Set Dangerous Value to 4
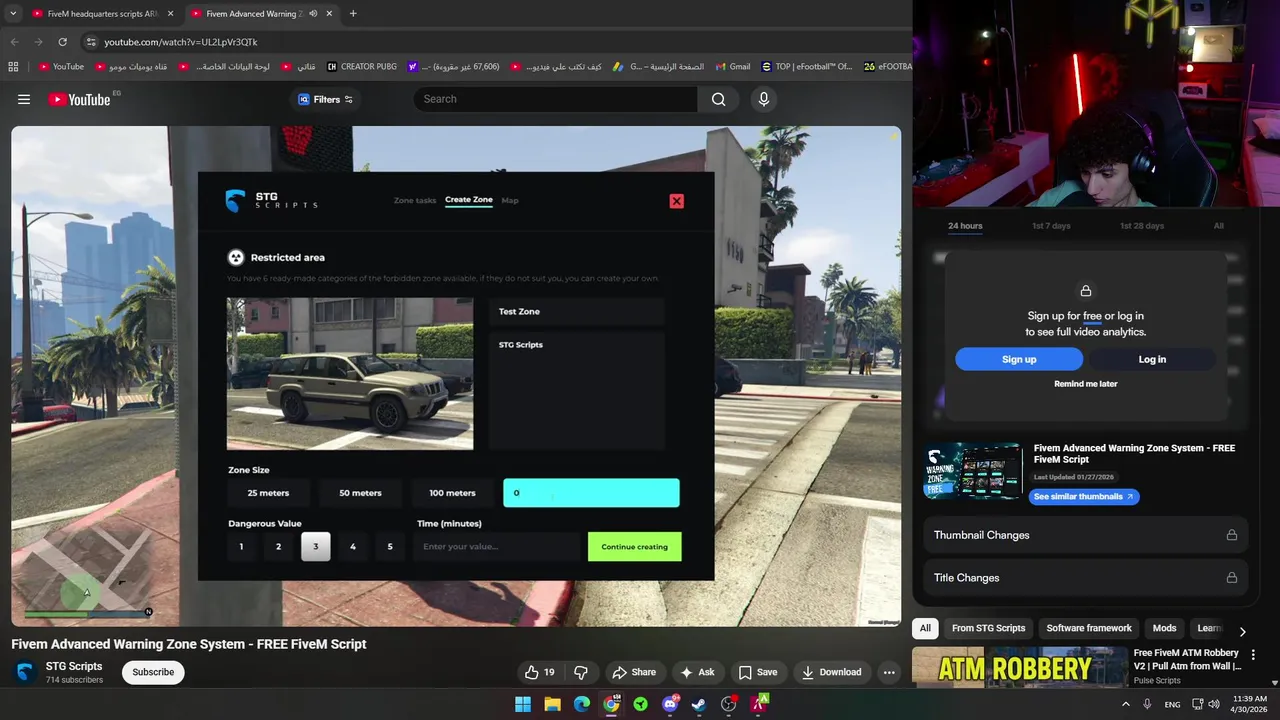1280x720 pixels. [352, 547]
